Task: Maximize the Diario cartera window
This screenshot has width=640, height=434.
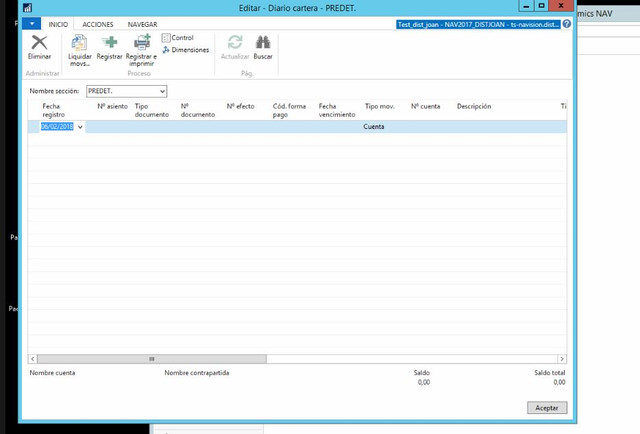Action: [x=541, y=6]
